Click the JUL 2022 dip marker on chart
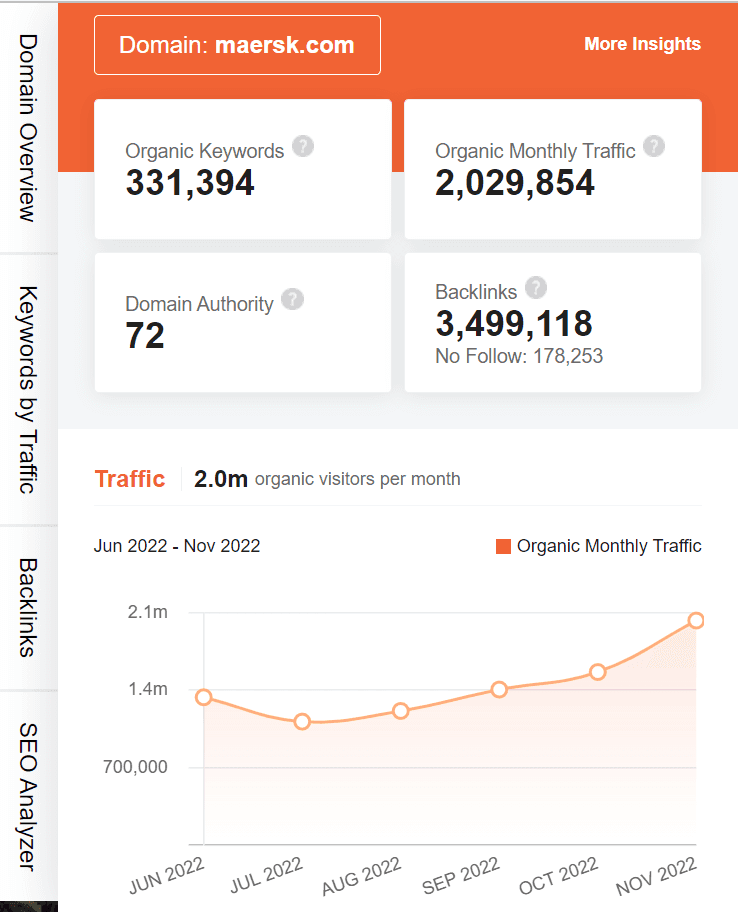738x912 pixels. (x=302, y=722)
